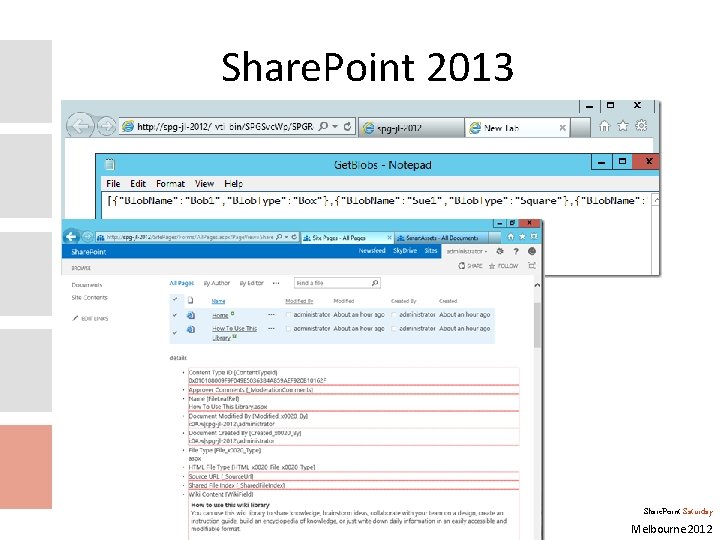Click Home icon in front browser toolbar
Viewport: 720px width, 540px height.
pos(511,236)
